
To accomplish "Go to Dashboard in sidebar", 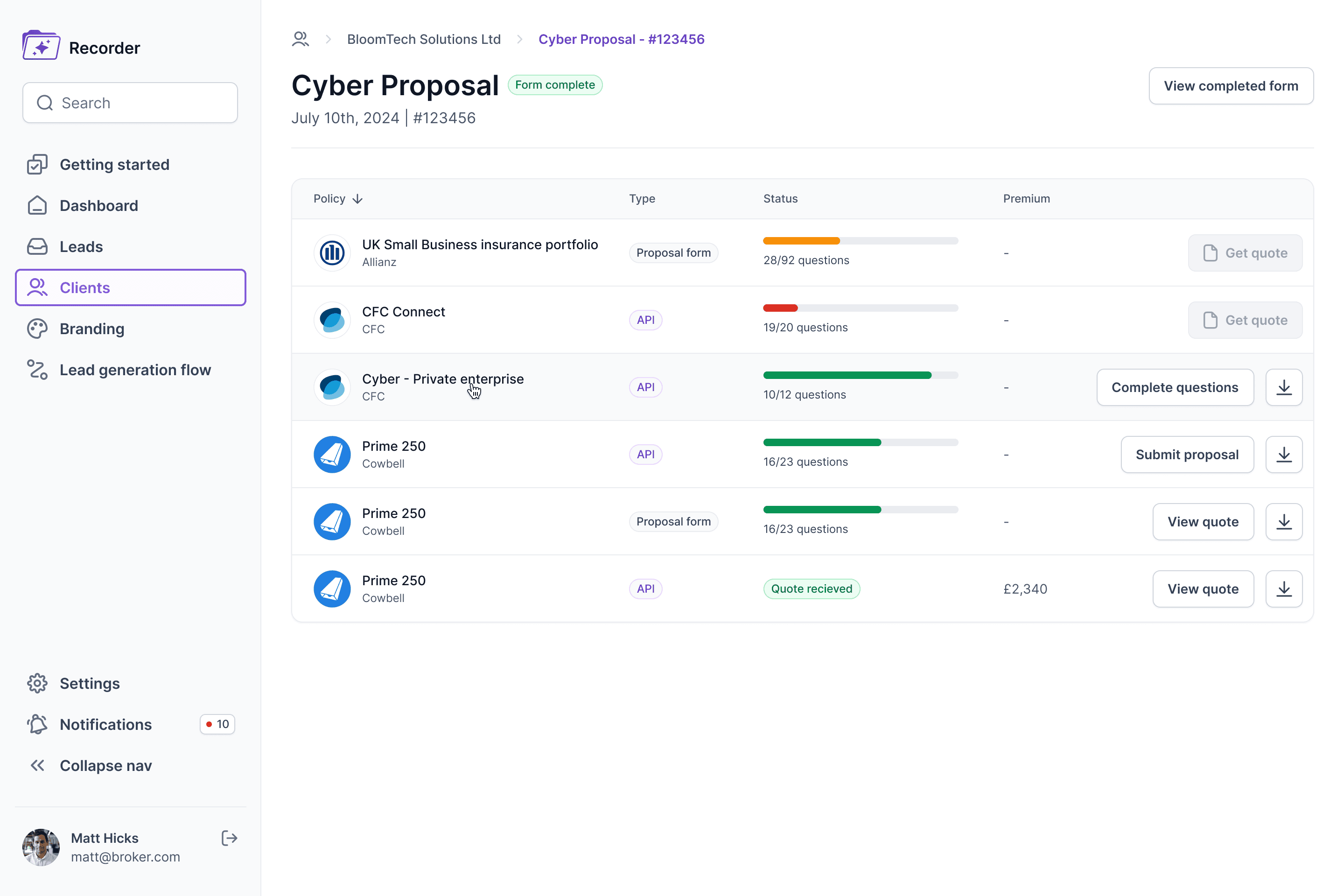I will [x=99, y=206].
